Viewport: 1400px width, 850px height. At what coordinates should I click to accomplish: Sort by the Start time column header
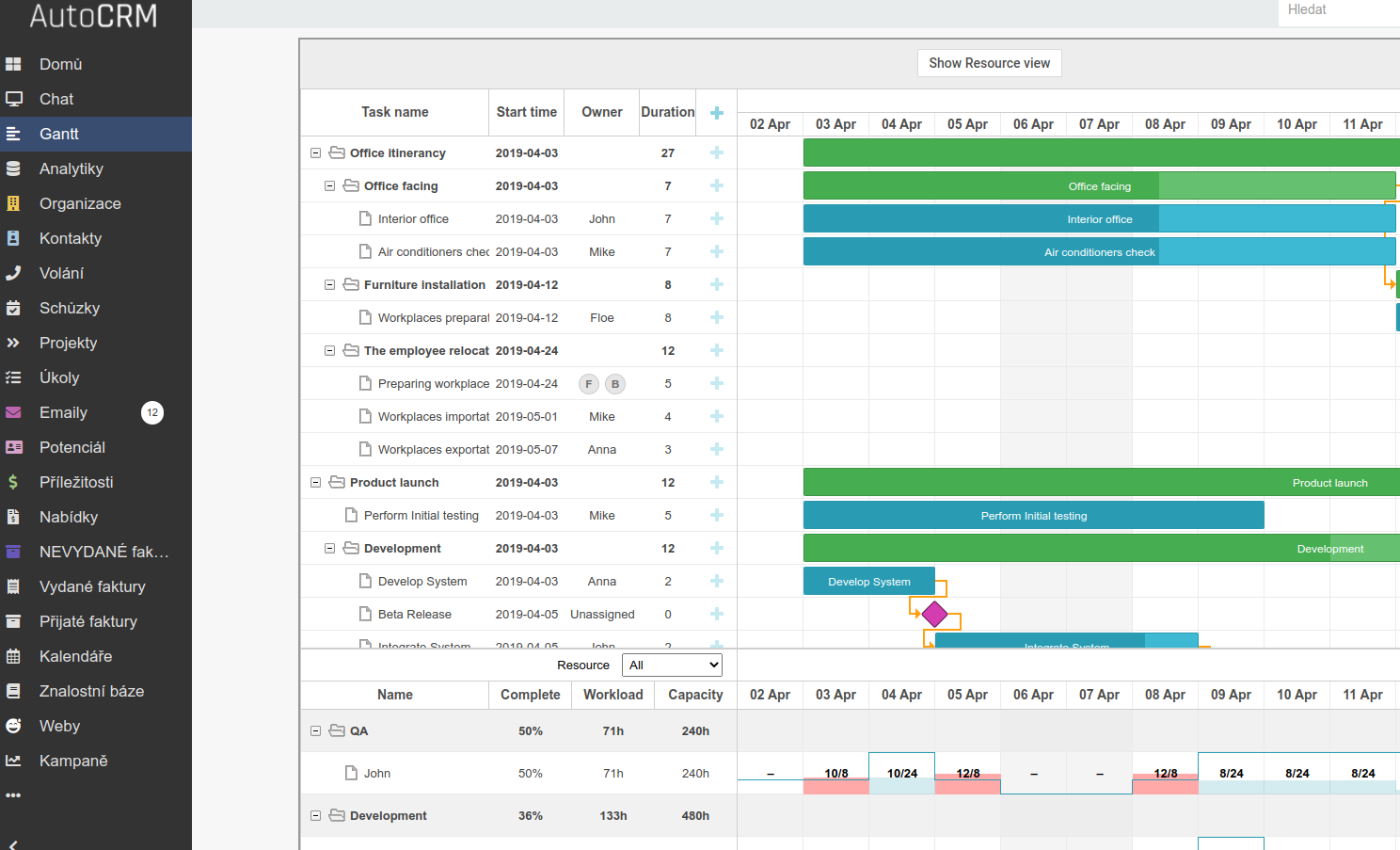coord(526,112)
